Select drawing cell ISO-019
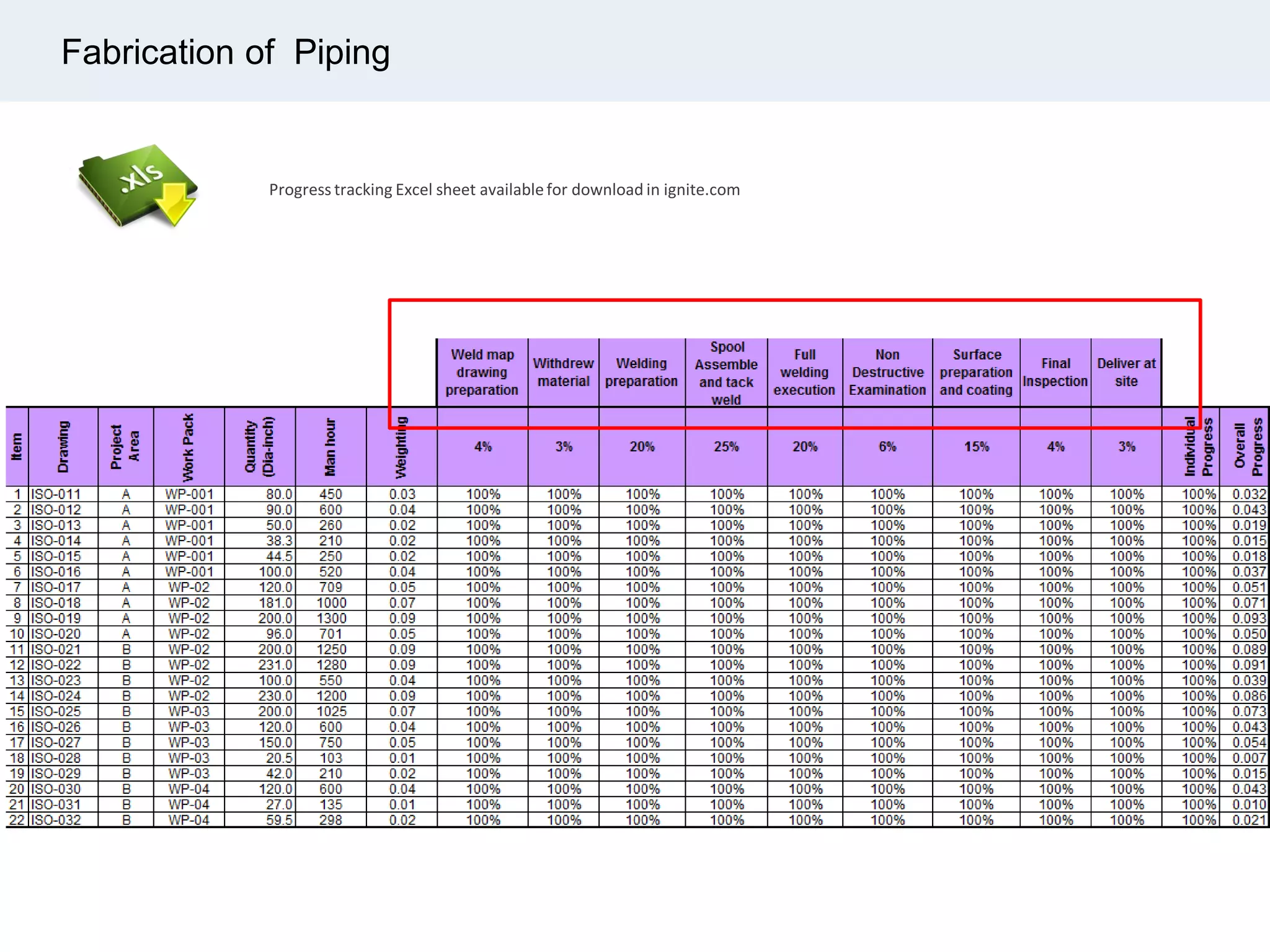The height and width of the screenshot is (952, 1270). (x=63, y=619)
